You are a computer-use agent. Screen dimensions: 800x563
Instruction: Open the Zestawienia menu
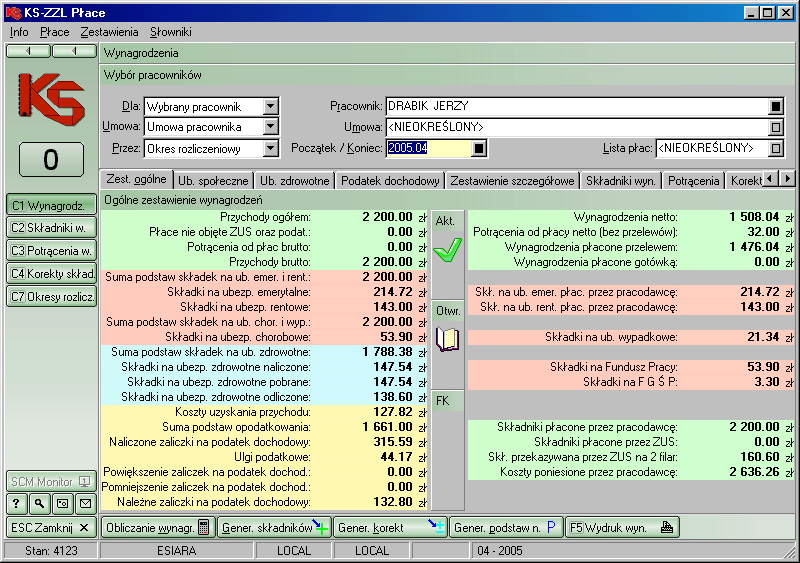click(109, 32)
